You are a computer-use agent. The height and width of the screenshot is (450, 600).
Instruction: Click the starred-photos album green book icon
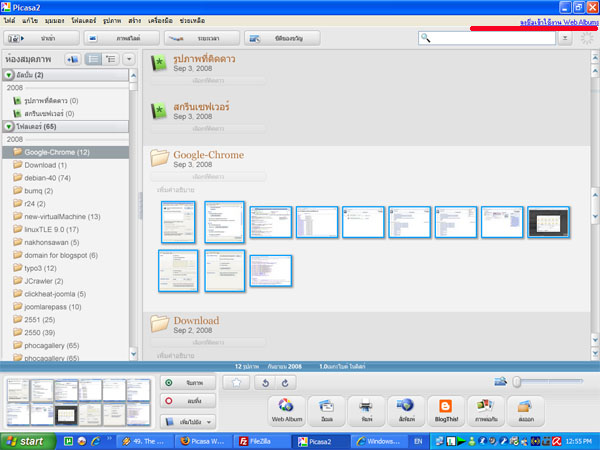point(159,63)
